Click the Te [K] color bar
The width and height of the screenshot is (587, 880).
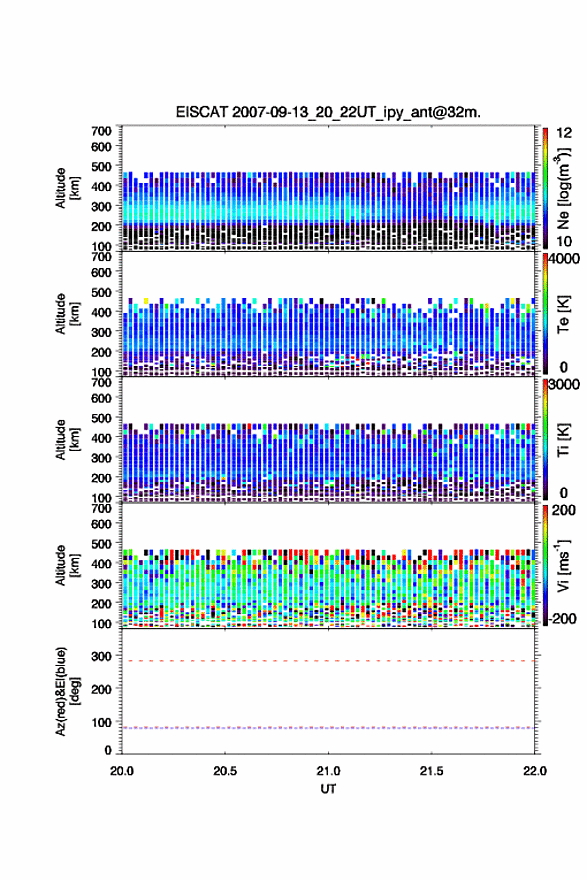[545, 313]
